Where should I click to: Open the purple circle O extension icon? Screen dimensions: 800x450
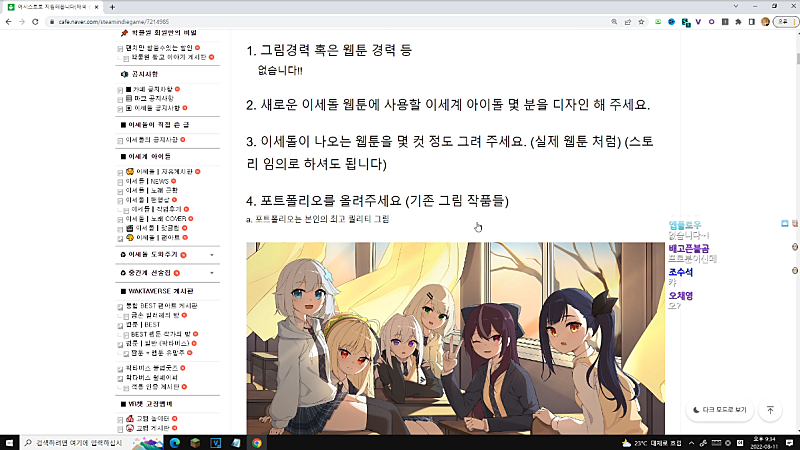(x=712, y=22)
